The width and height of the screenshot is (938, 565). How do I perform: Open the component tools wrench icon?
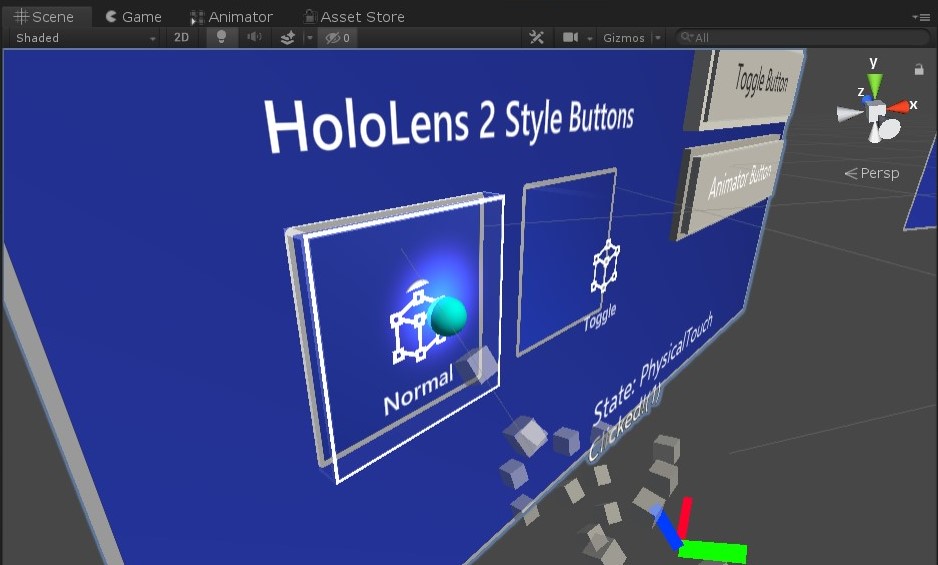pos(537,38)
